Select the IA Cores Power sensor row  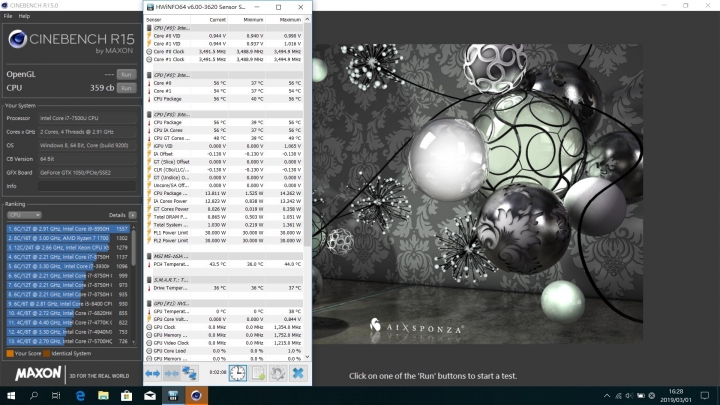tap(224, 201)
